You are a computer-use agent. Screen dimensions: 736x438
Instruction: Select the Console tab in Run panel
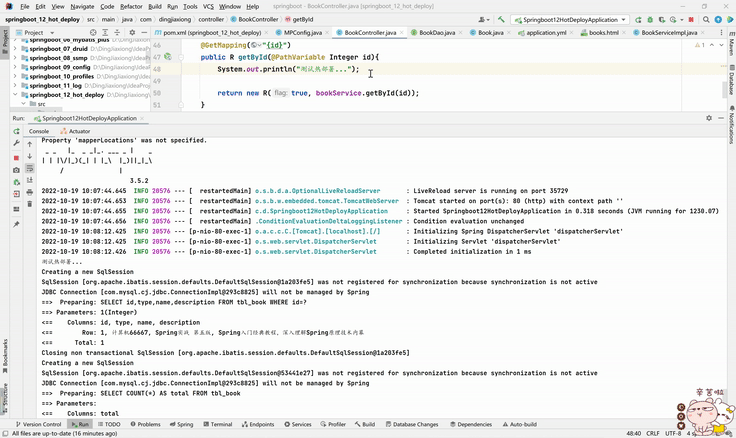pyautogui.click(x=39, y=131)
